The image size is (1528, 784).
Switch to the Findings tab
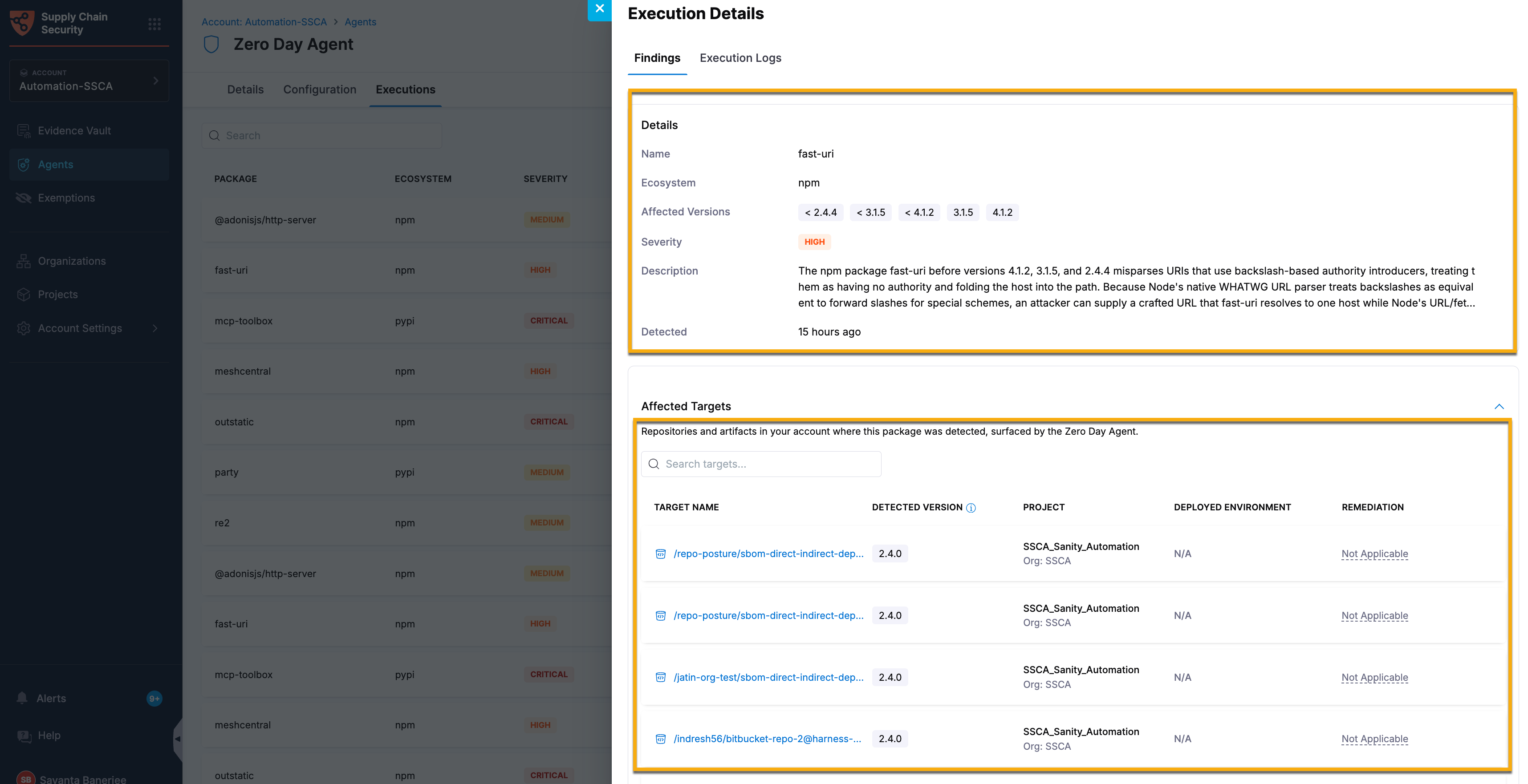[x=657, y=58]
